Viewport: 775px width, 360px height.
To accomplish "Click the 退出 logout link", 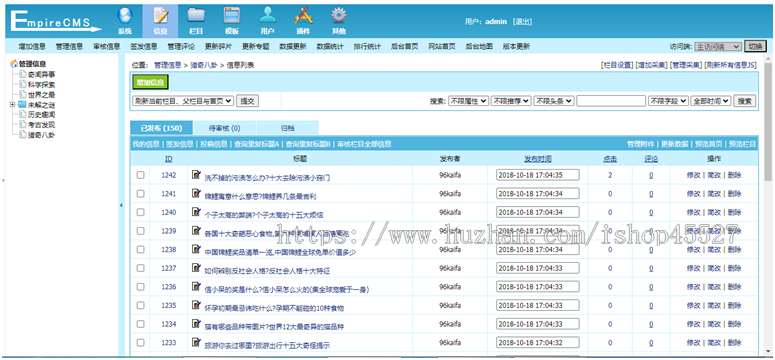I will pos(522,22).
